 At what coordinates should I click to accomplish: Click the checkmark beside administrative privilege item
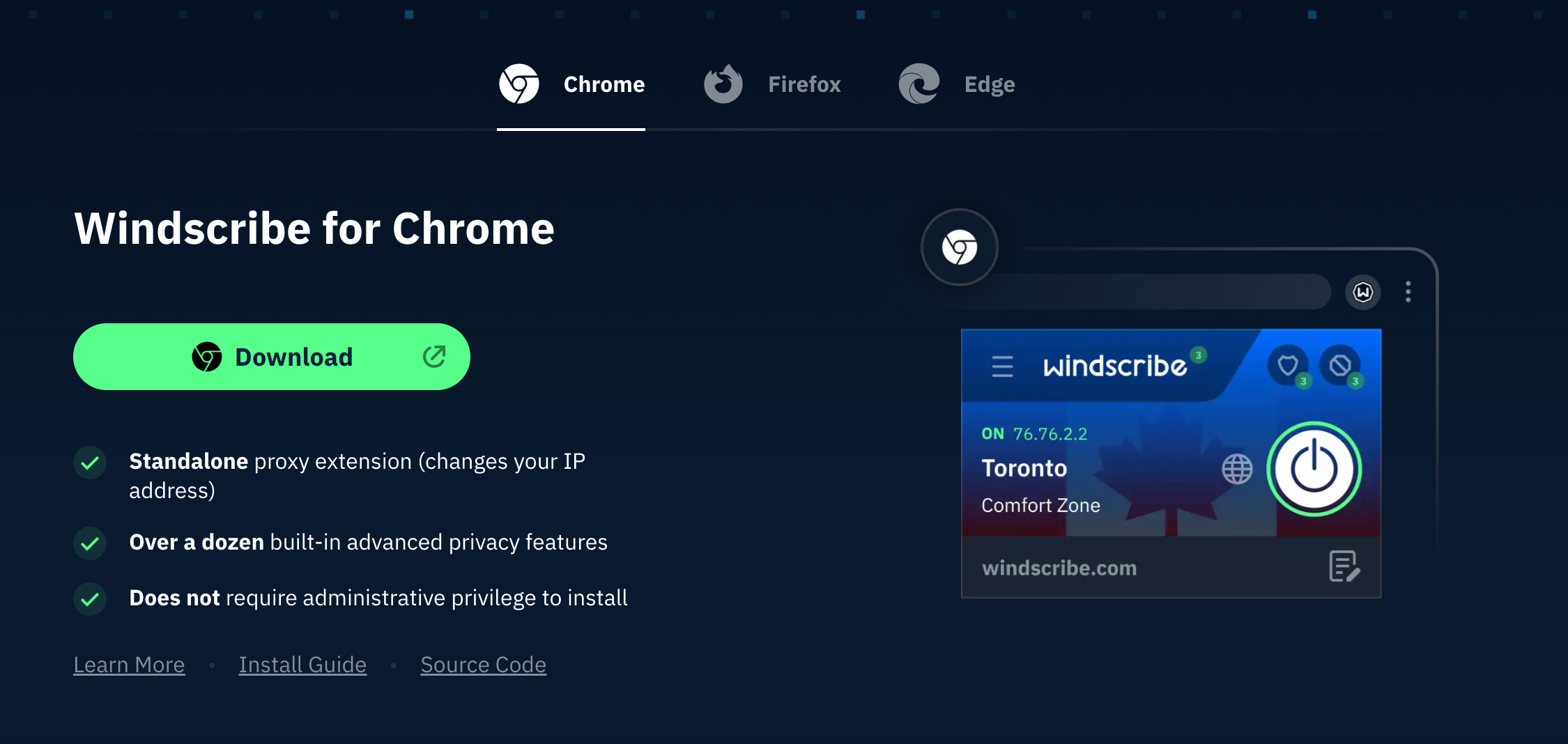[x=90, y=599]
